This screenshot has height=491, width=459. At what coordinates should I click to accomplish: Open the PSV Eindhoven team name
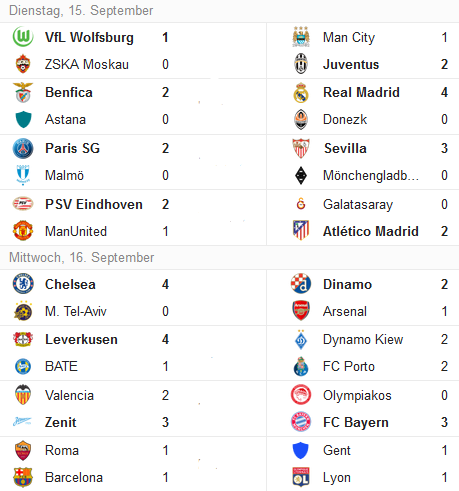94,204
